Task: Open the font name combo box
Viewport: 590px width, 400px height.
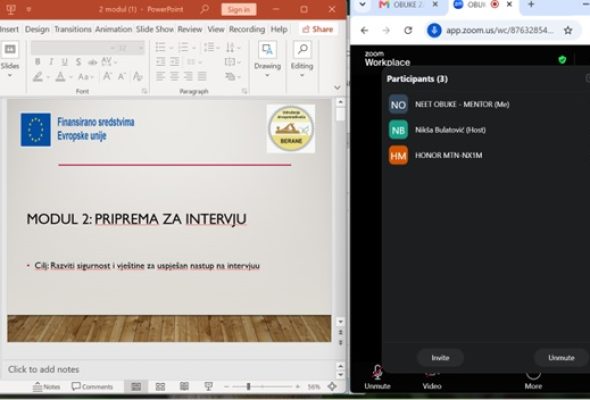Action: 73,48
